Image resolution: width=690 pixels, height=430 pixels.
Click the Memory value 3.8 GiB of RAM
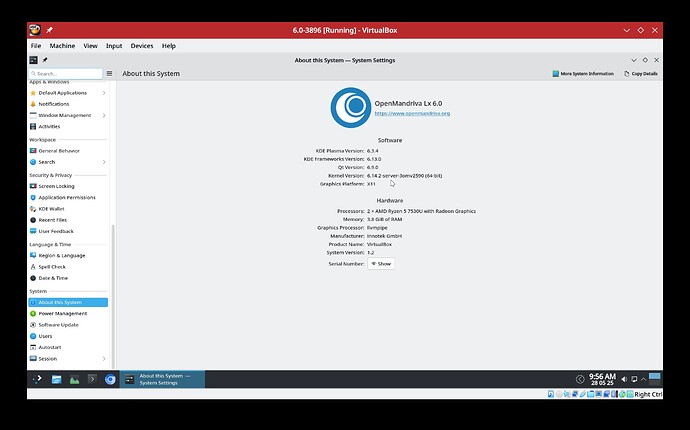click(x=385, y=219)
